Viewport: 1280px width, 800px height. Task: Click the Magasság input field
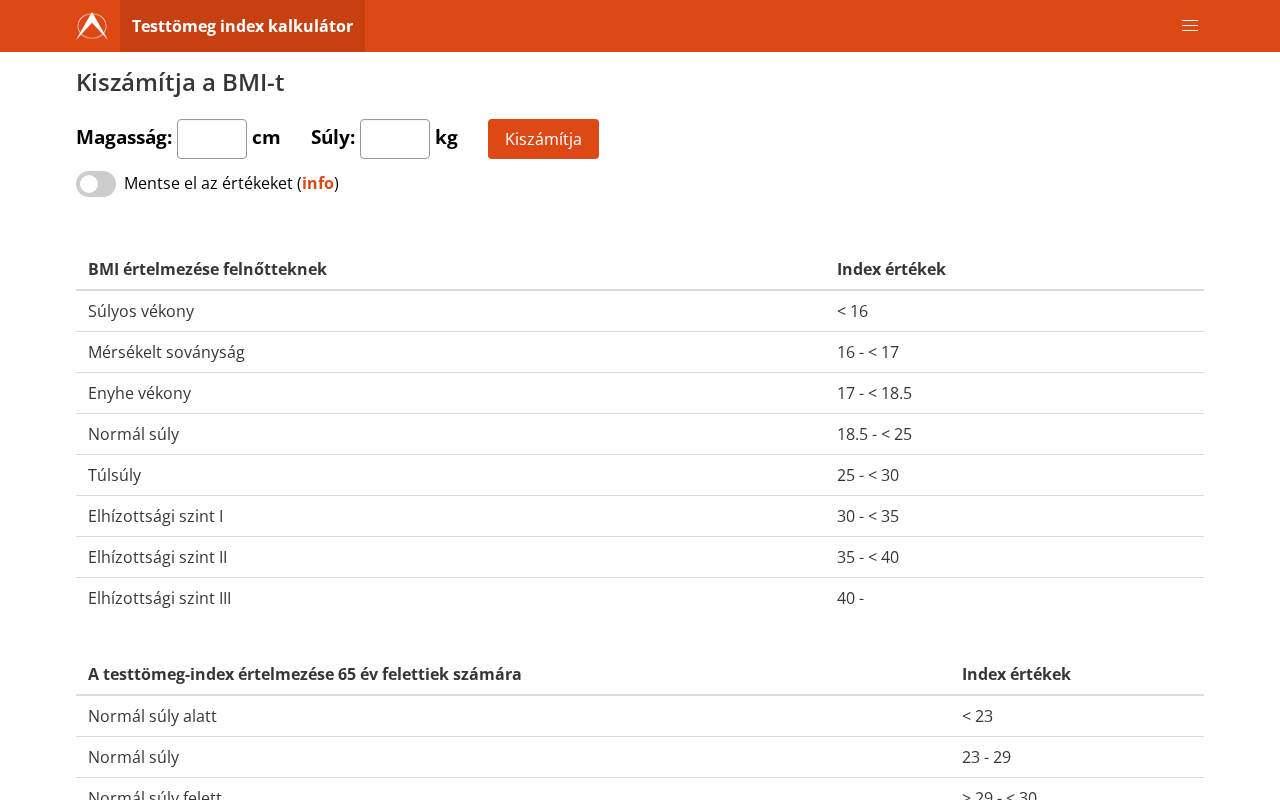[x=212, y=139]
